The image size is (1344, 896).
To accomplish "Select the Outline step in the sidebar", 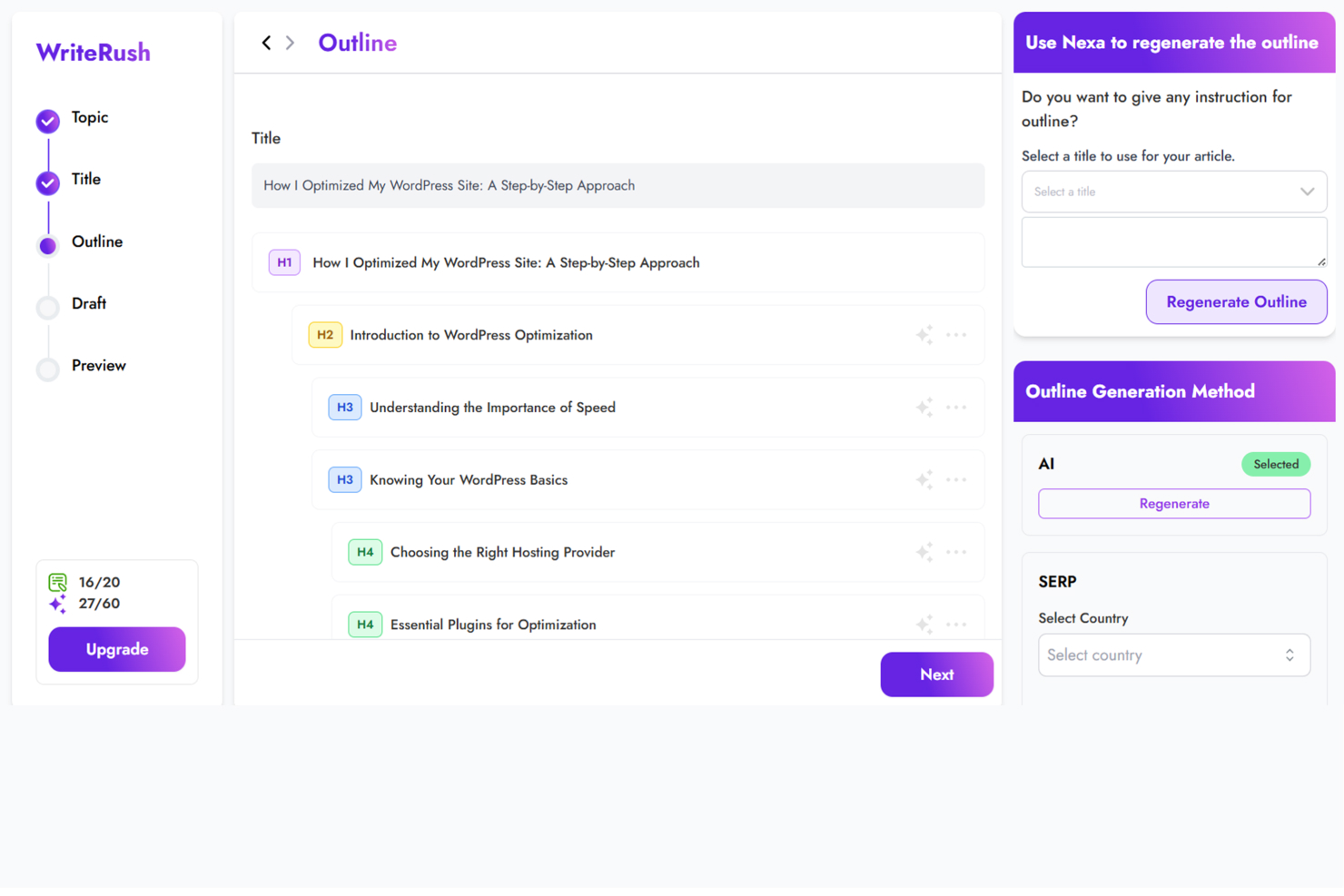I will tap(47, 245).
